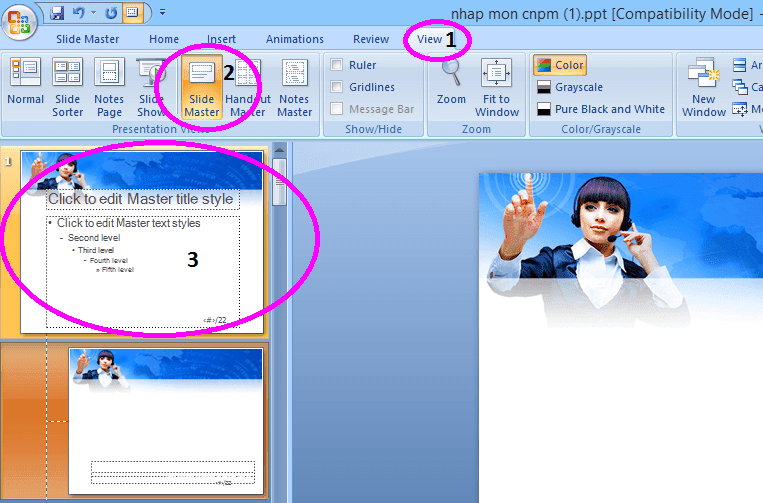Select Color view mode

[x=560, y=65]
